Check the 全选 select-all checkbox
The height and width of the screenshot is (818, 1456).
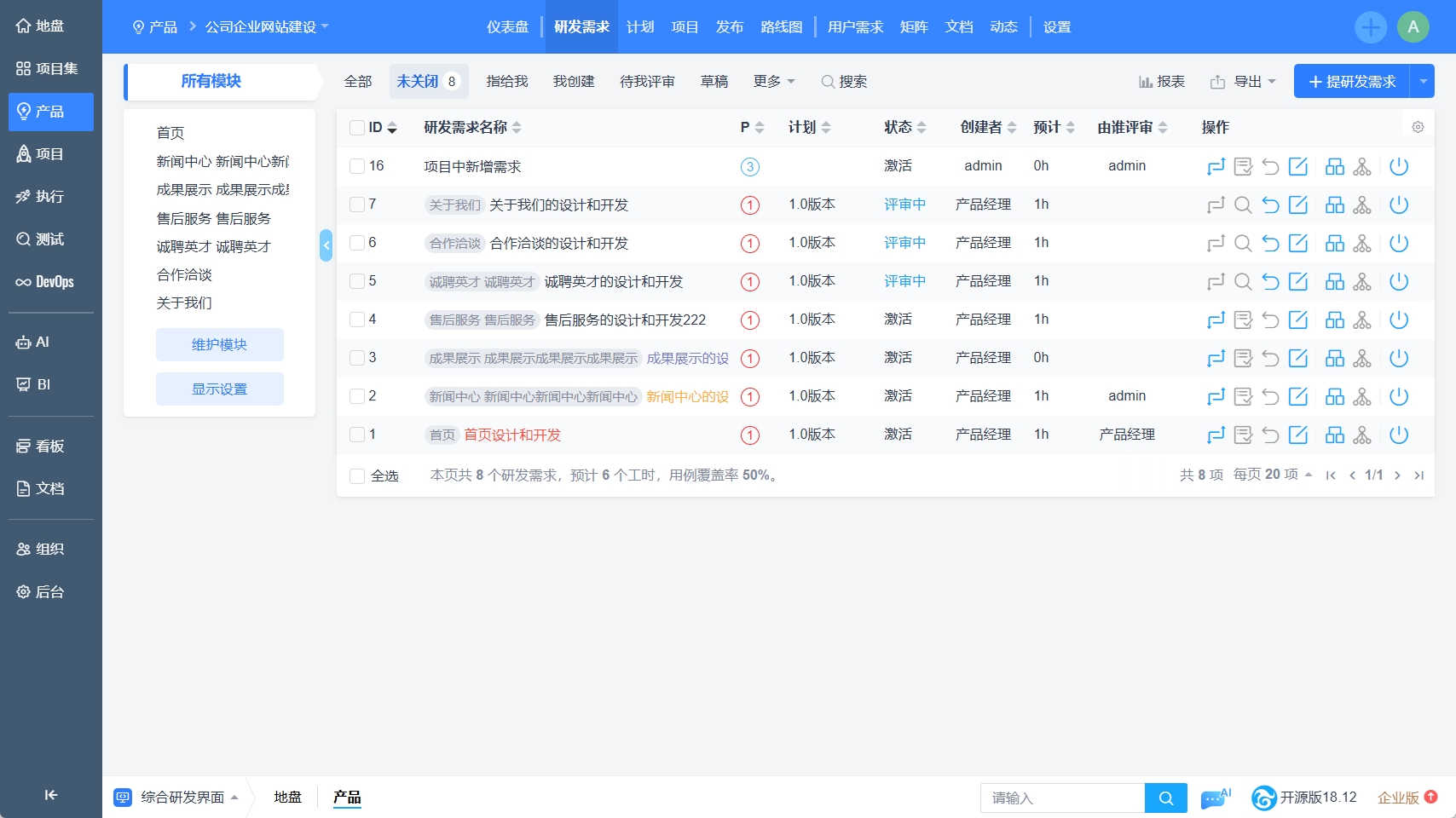pos(357,475)
